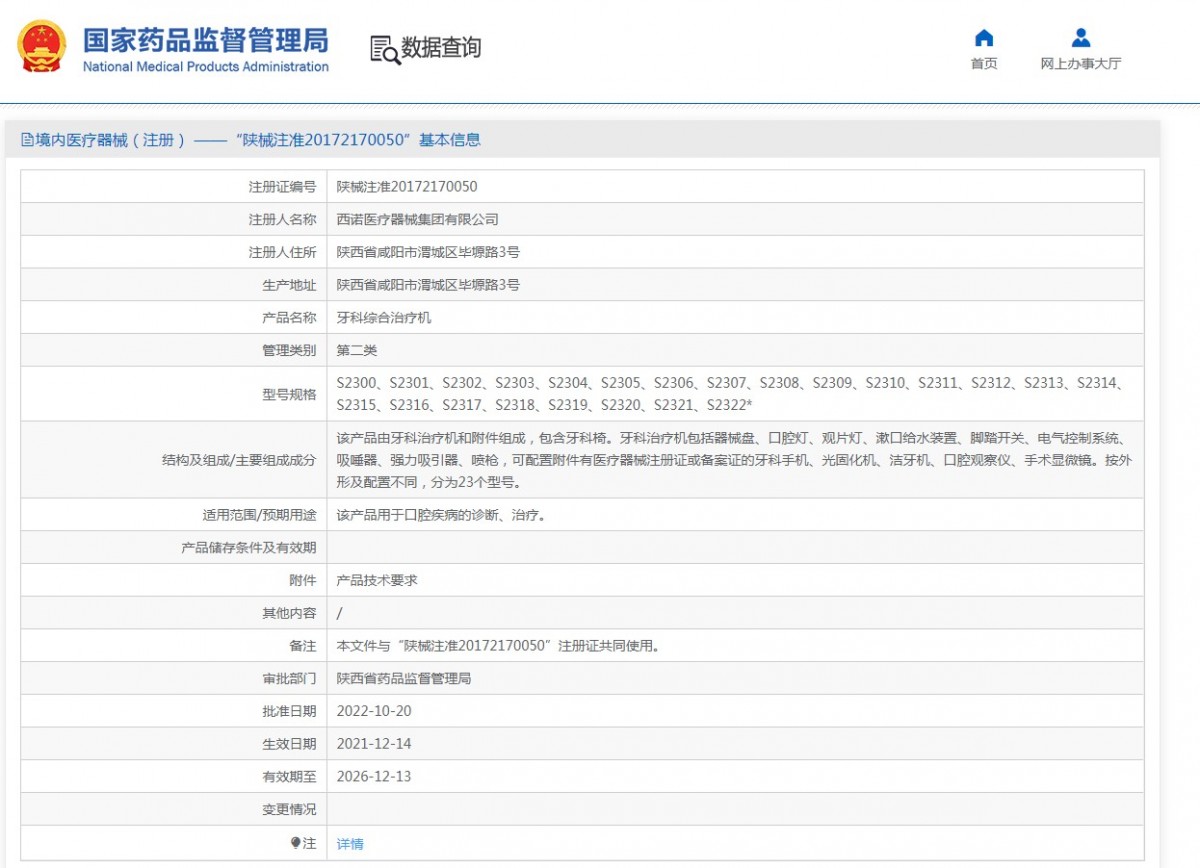
Task: Click the document icon before 境内医疗器械 header
Action: (27, 140)
